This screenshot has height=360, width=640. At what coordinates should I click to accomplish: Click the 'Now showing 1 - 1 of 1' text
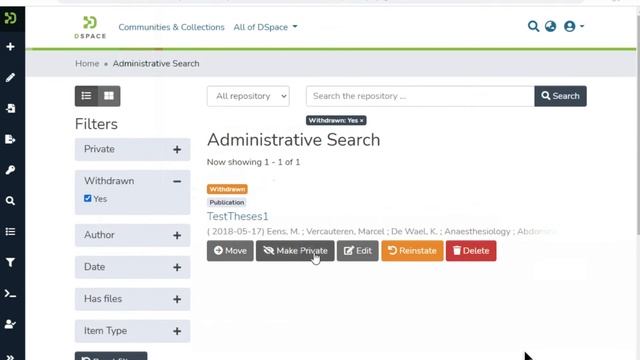tap(253, 162)
